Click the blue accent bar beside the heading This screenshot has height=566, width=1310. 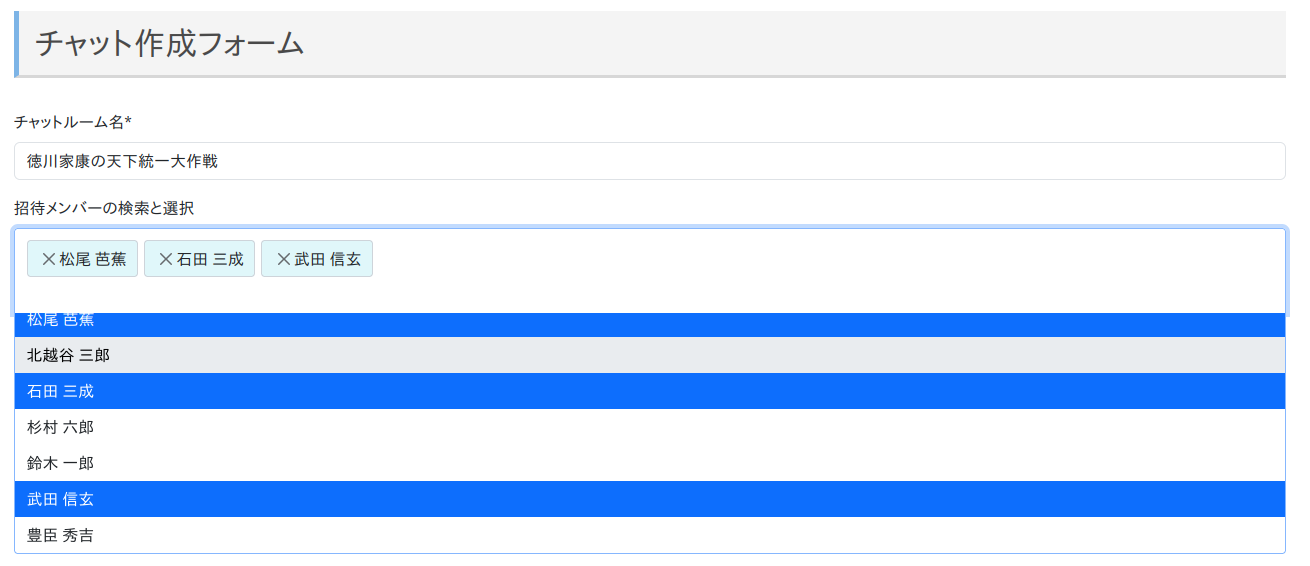[x=16, y=43]
